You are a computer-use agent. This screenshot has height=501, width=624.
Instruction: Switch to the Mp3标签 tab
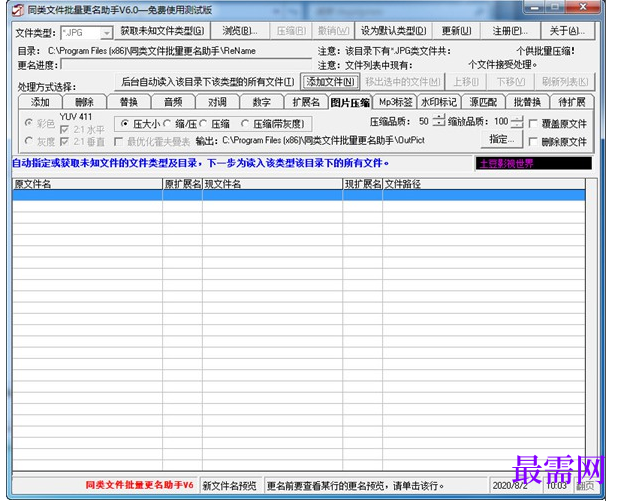coord(395,102)
